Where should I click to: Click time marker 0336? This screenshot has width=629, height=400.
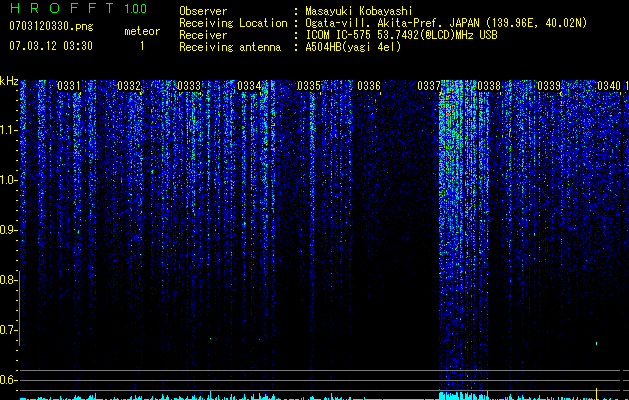[369, 86]
